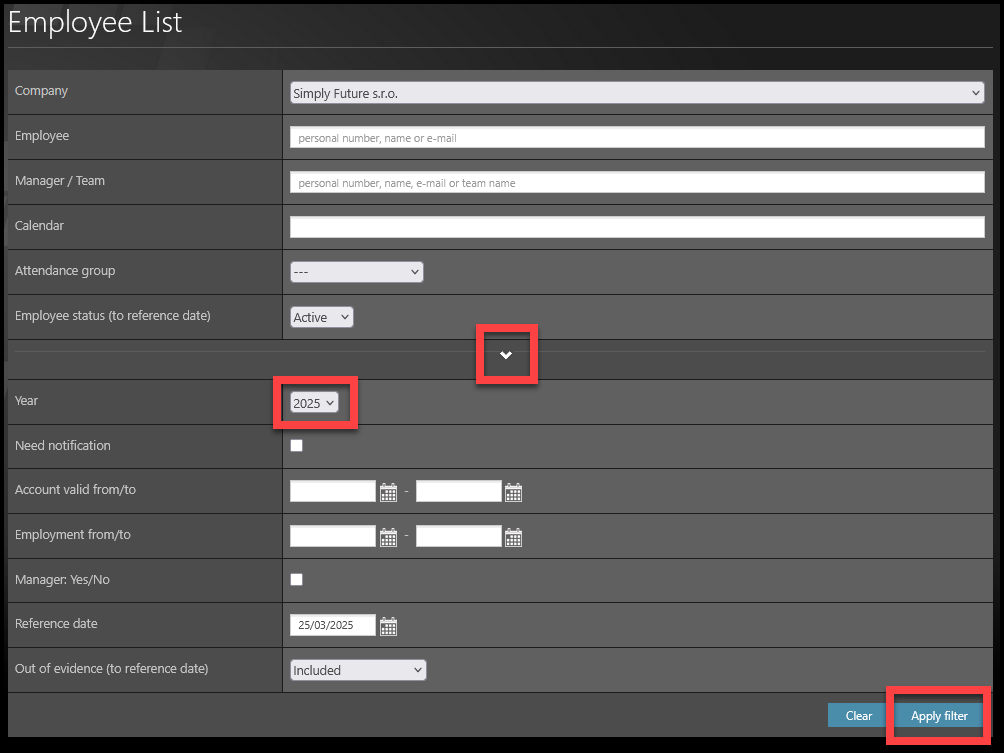The width and height of the screenshot is (1004, 753).
Task: Click into the Employee search field
Action: coord(636,138)
